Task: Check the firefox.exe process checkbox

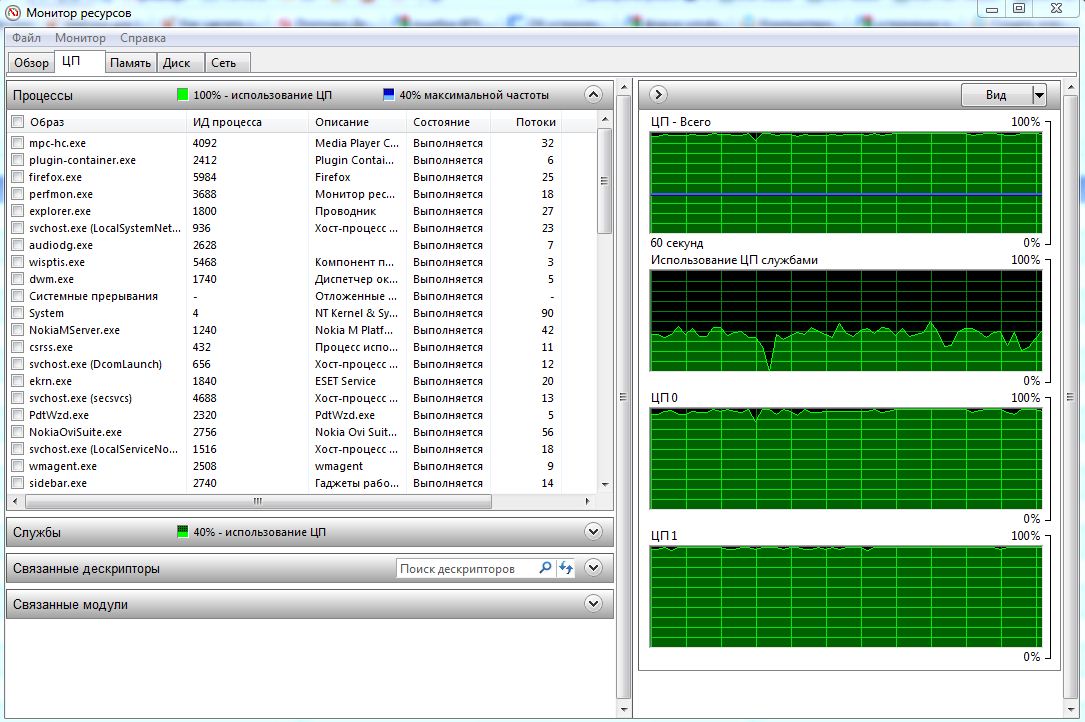Action: pyautogui.click(x=18, y=177)
